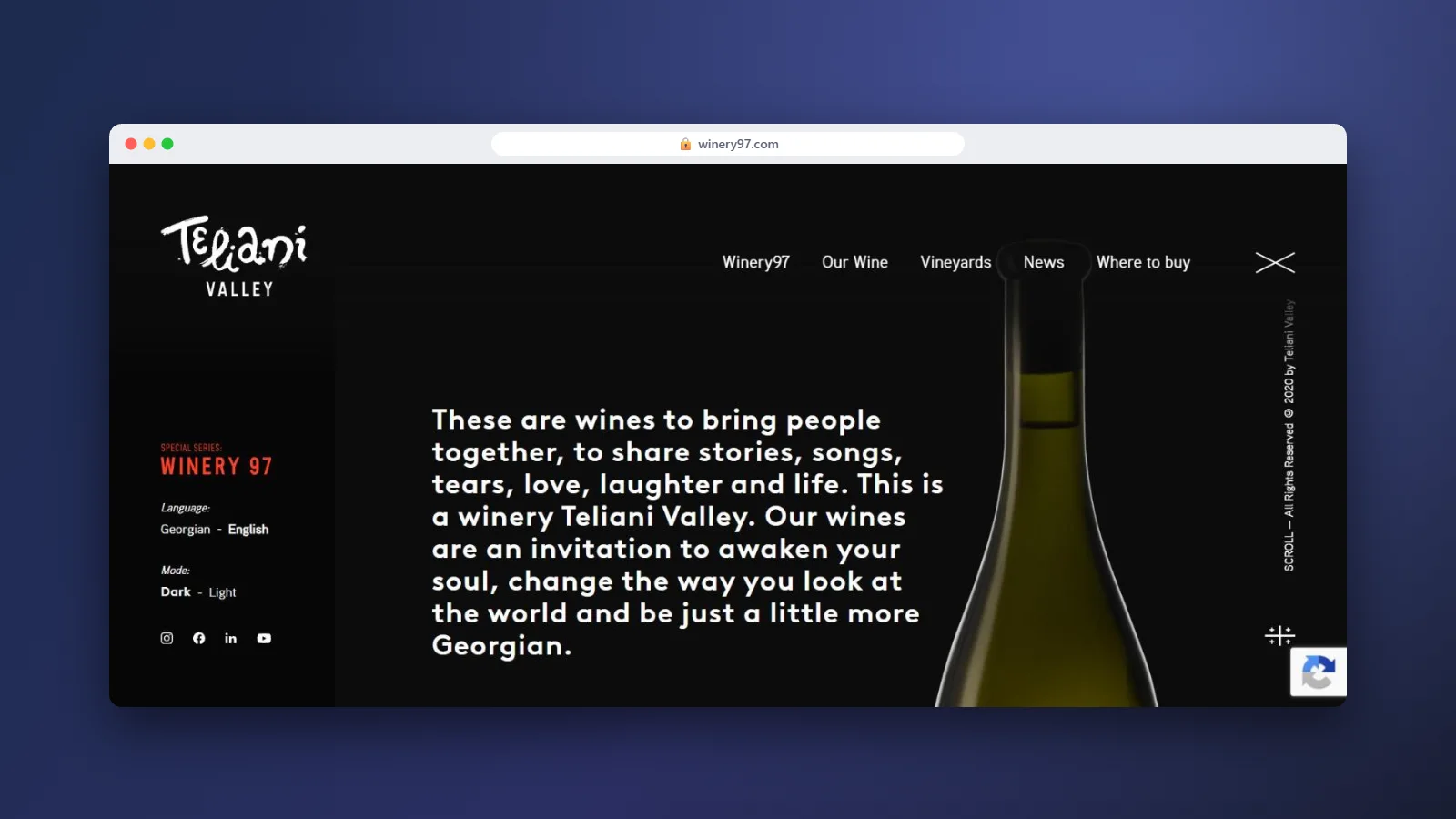Open the Facebook social icon
The width and height of the screenshot is (1456, 819).
(198, 638)
